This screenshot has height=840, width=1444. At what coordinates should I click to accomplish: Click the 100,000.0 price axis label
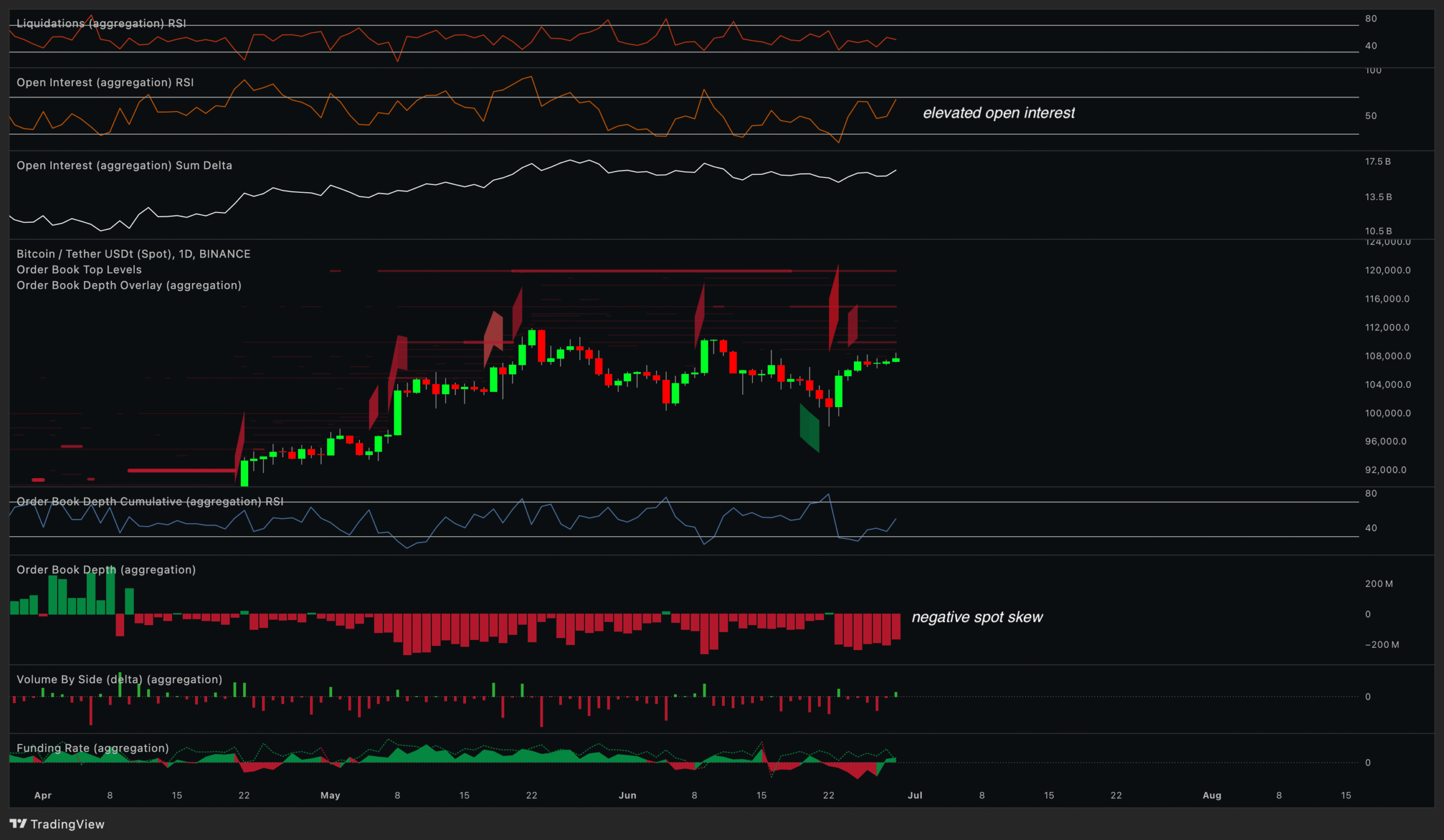tap(1388, 413)
